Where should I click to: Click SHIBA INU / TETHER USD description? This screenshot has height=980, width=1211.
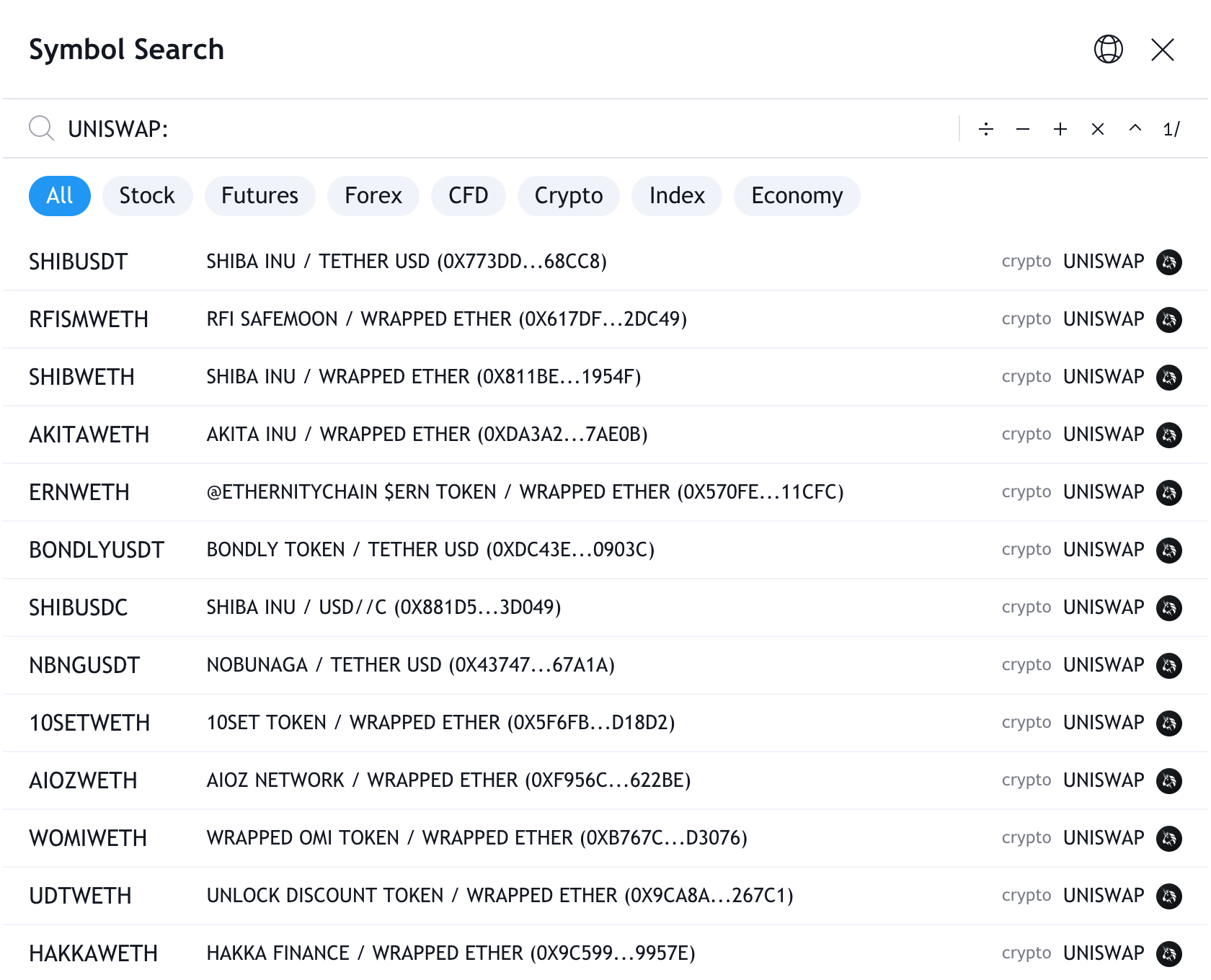(407, 262)
